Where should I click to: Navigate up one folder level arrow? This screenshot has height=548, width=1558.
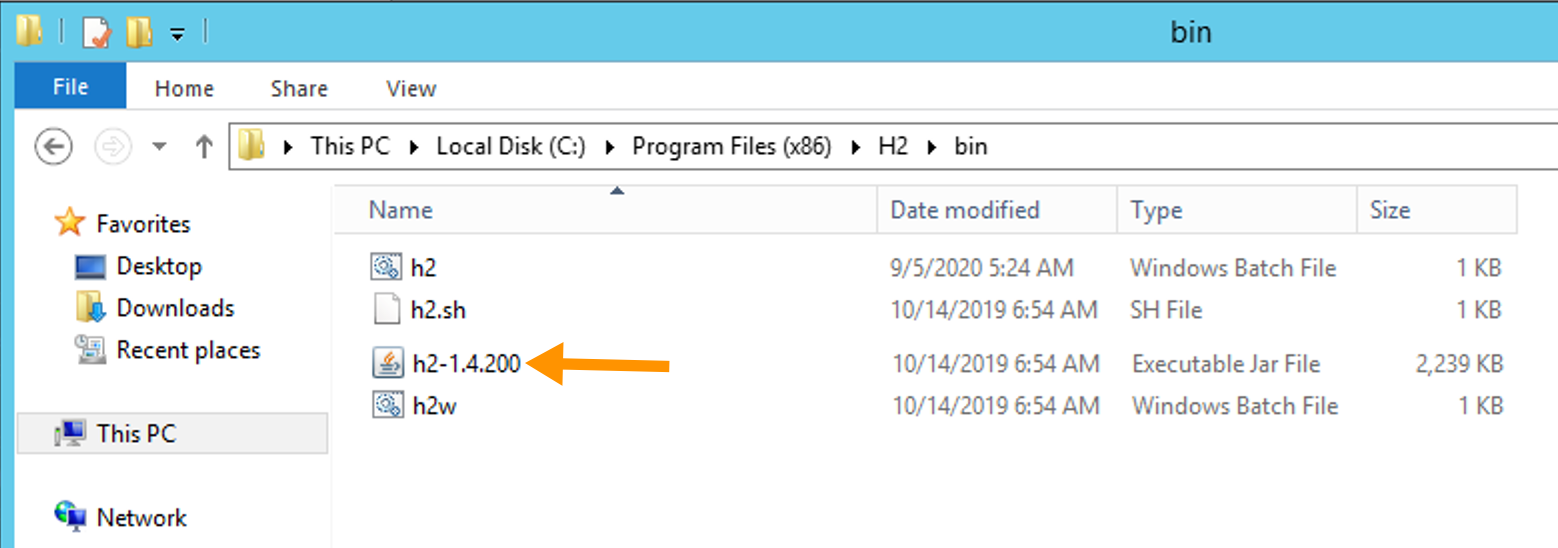(204, 147)
